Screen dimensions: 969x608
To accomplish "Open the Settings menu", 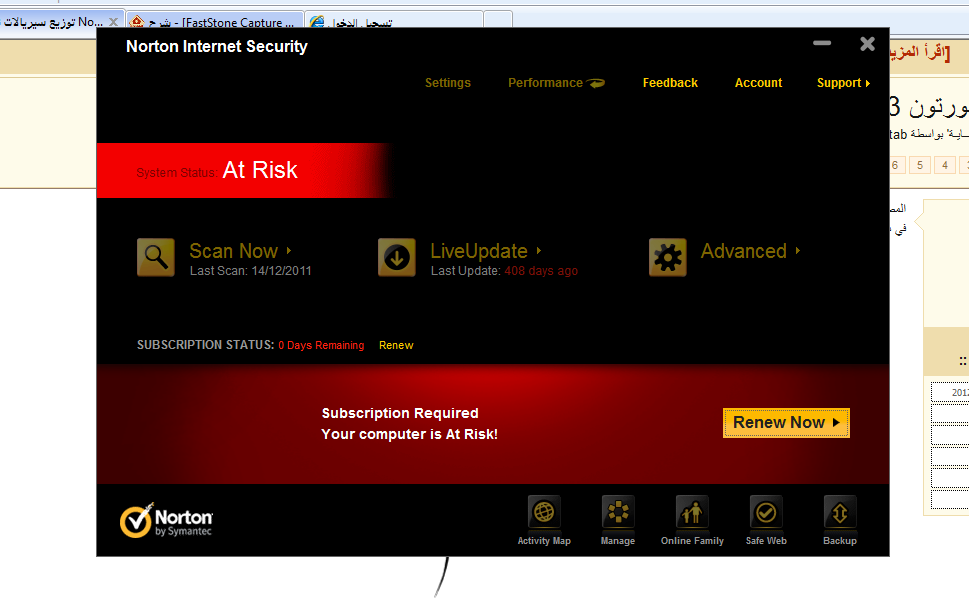I will click(x=448, y=83).
